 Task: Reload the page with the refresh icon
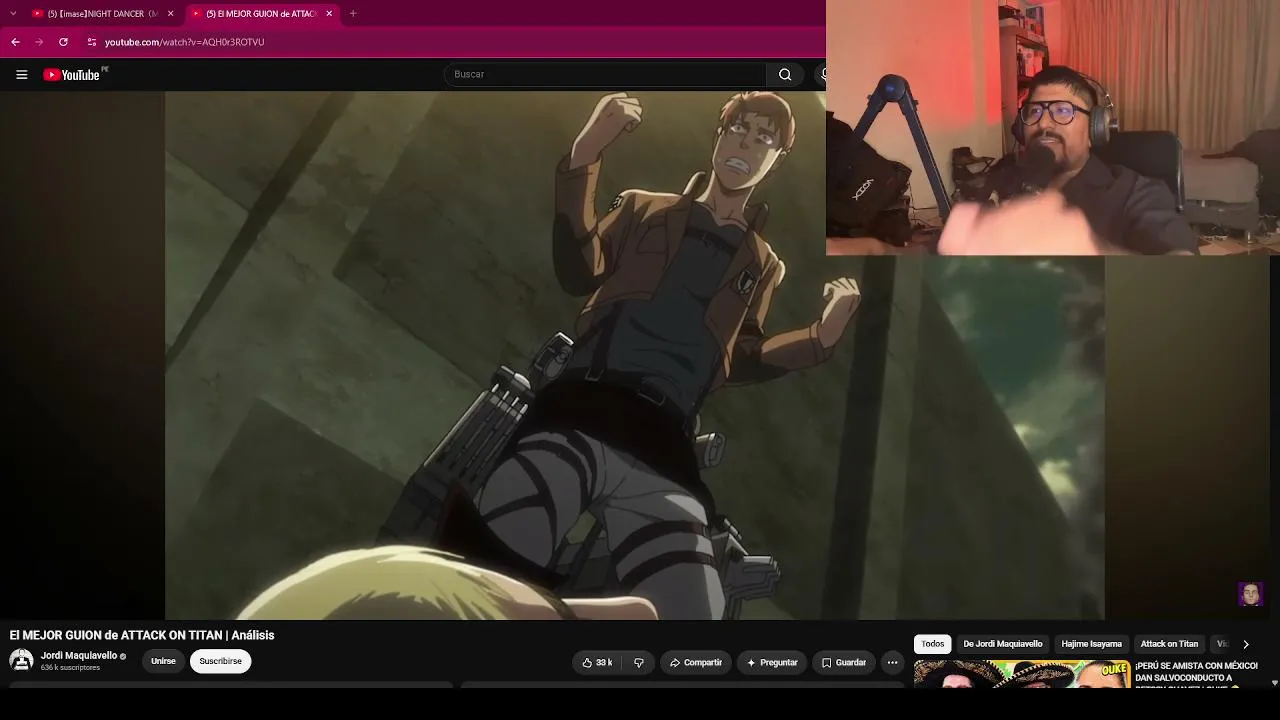(x=63, y=42)
